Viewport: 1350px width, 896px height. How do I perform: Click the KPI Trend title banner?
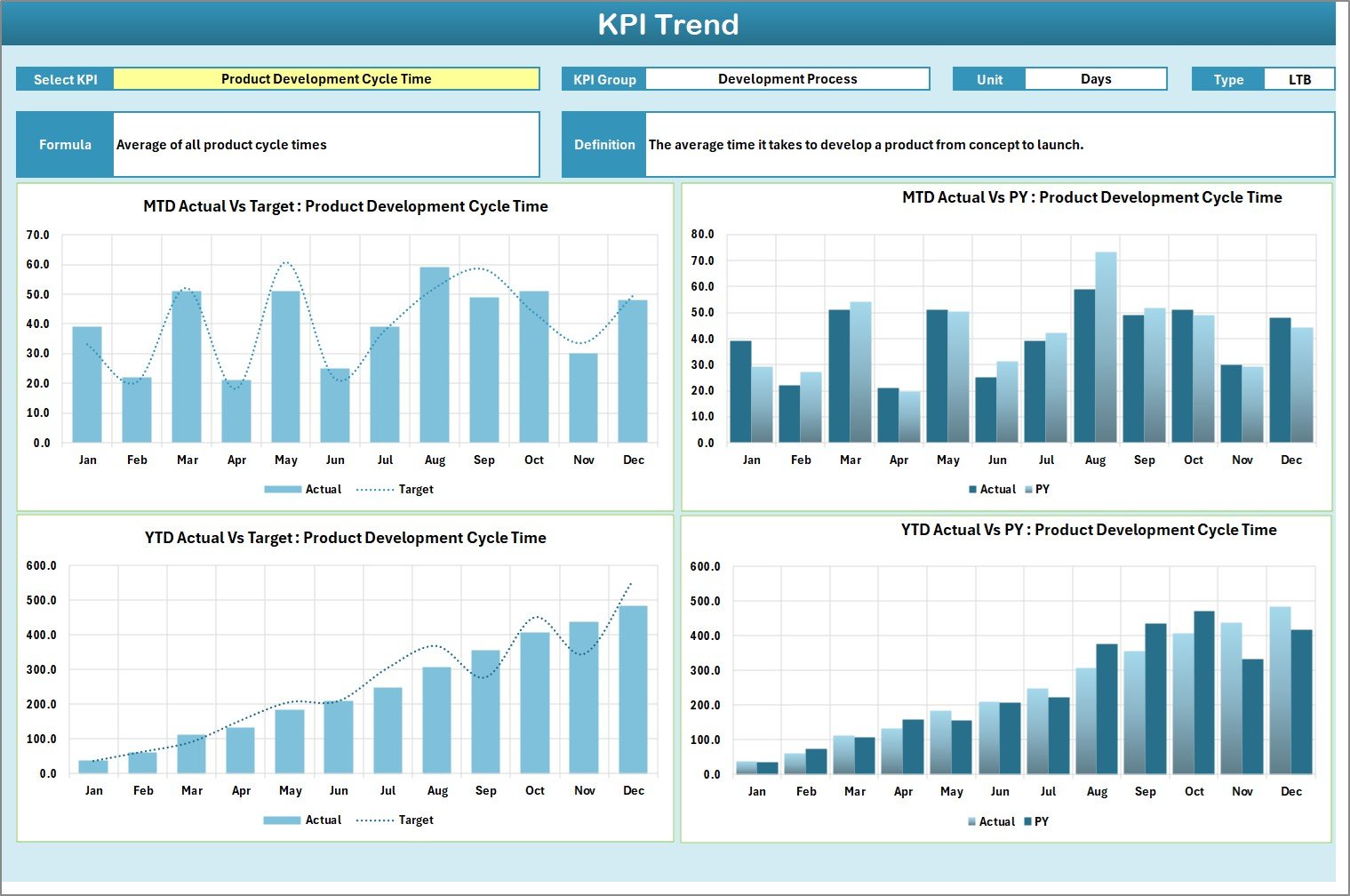(673, 24)
